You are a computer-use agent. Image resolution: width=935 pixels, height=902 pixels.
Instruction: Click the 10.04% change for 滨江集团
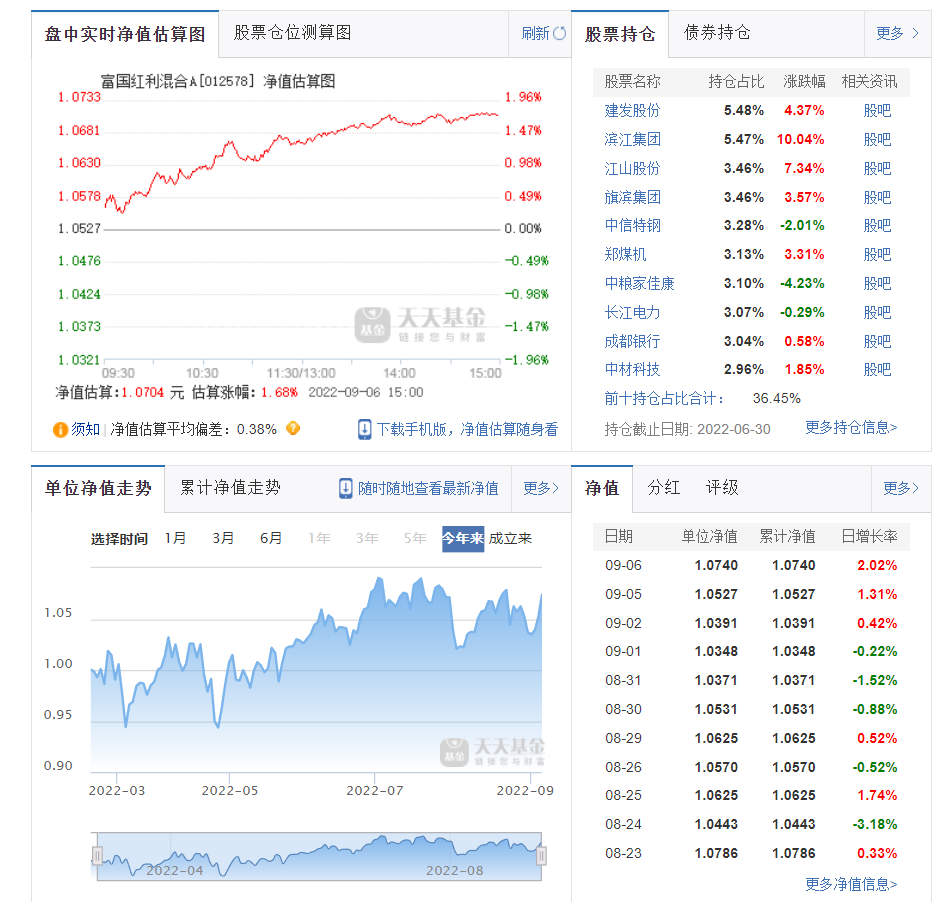click(800, 140)
